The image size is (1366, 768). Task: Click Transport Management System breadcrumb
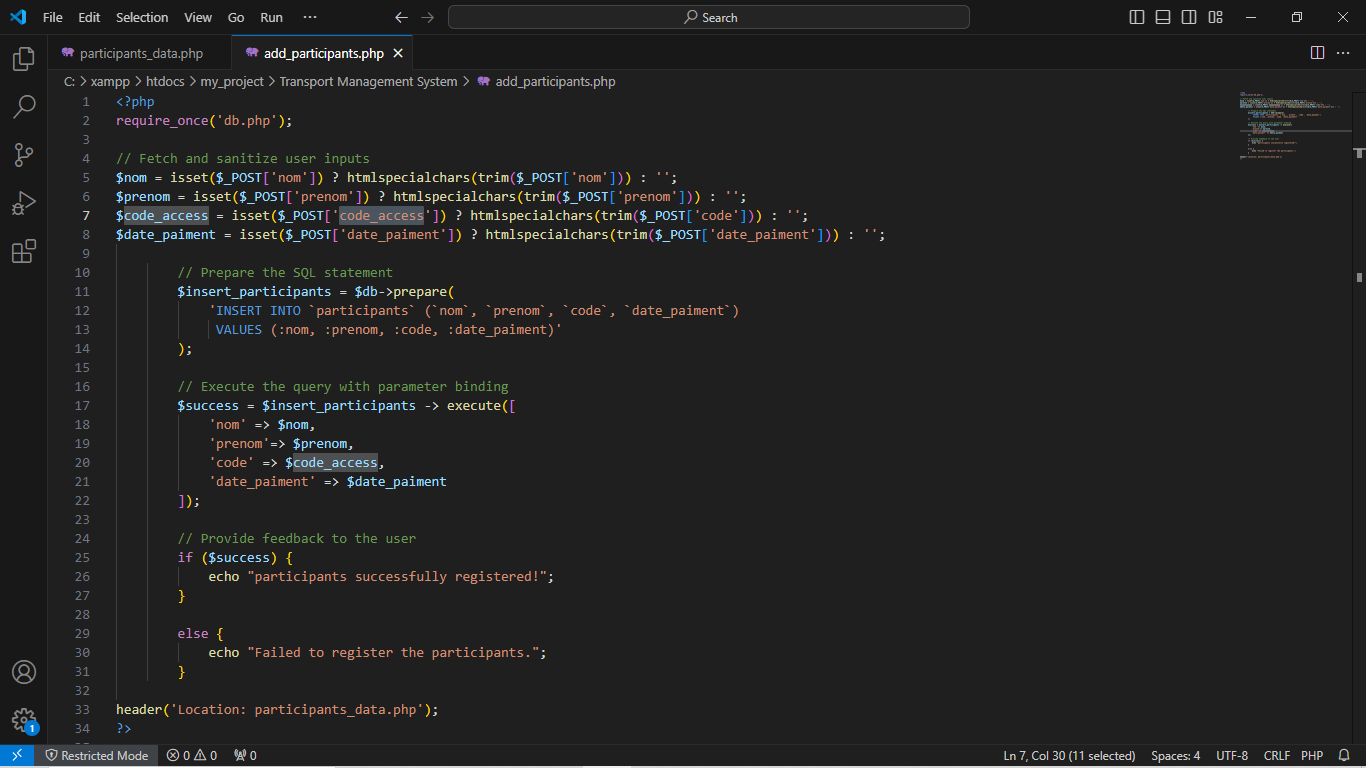368,82
